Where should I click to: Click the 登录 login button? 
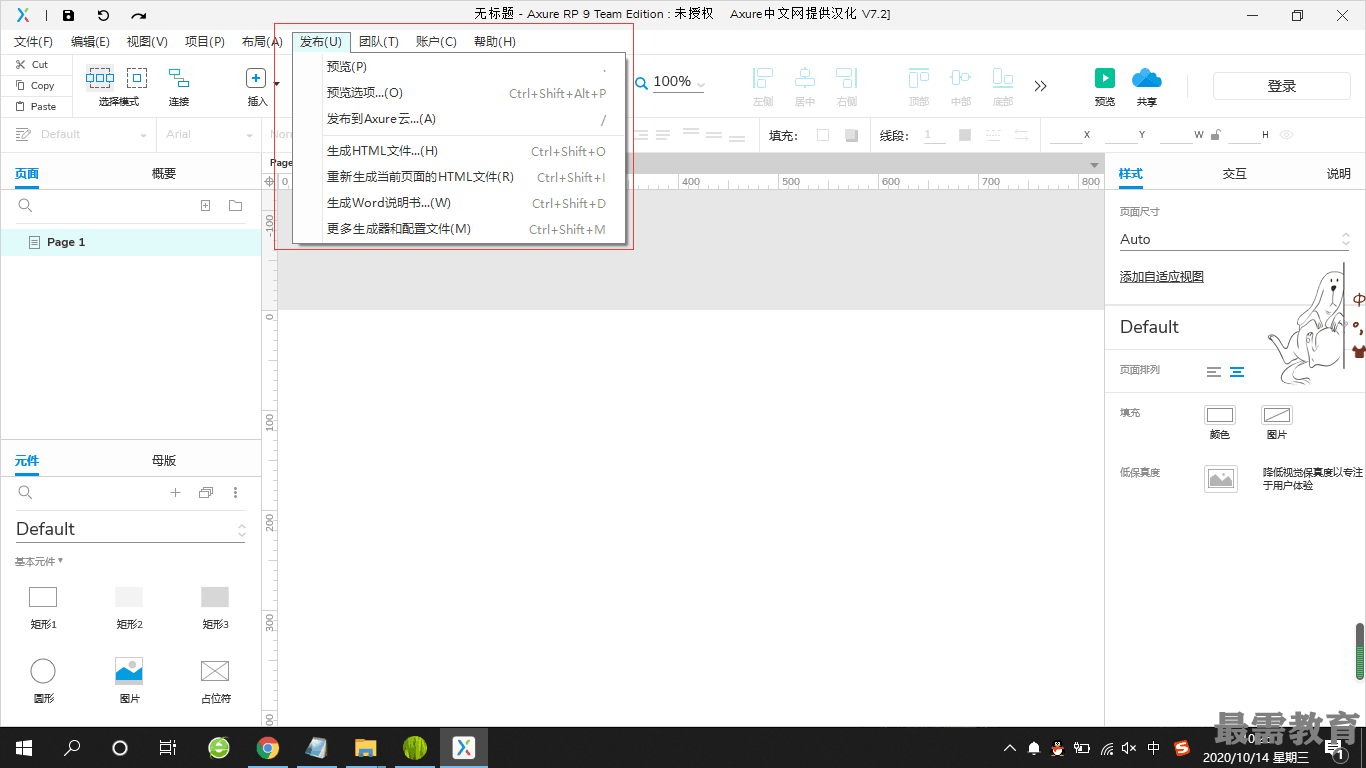coord(1282,86)
